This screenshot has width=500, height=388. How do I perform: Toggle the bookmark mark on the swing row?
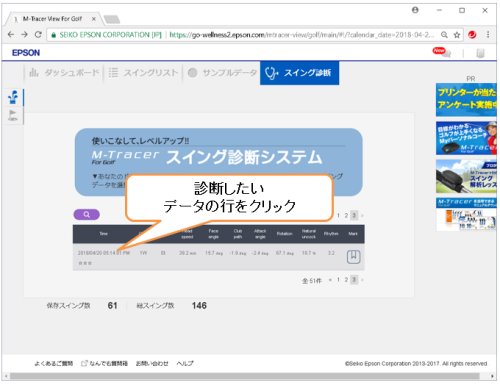click(x=353, y=257)
